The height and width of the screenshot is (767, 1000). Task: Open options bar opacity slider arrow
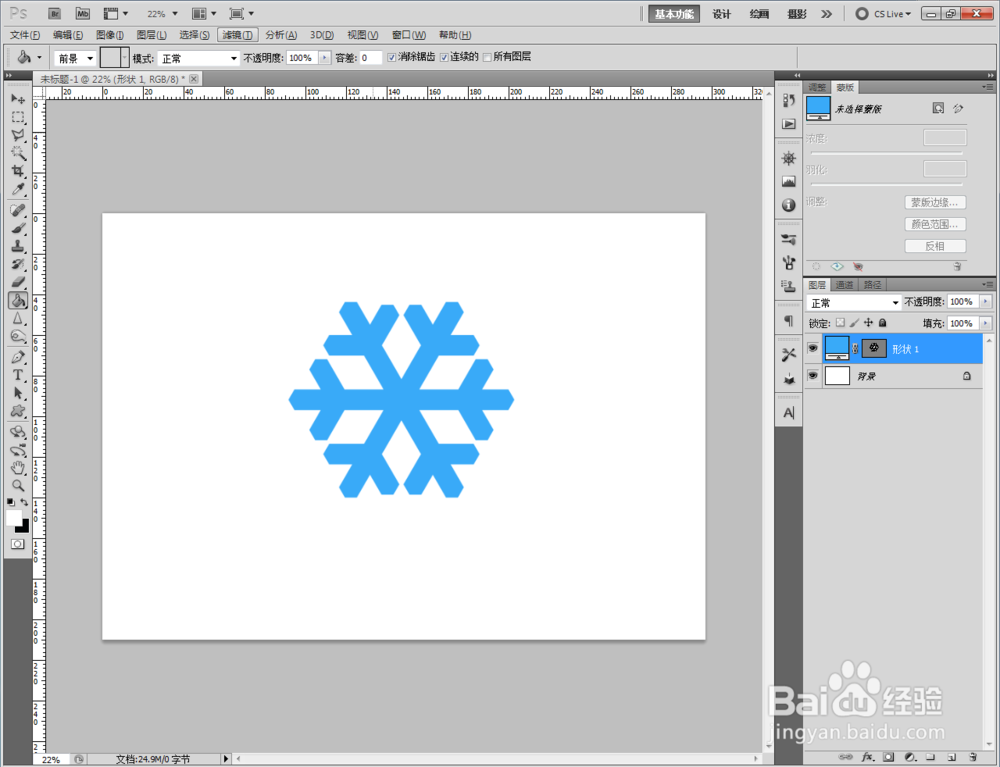(325, 58)
